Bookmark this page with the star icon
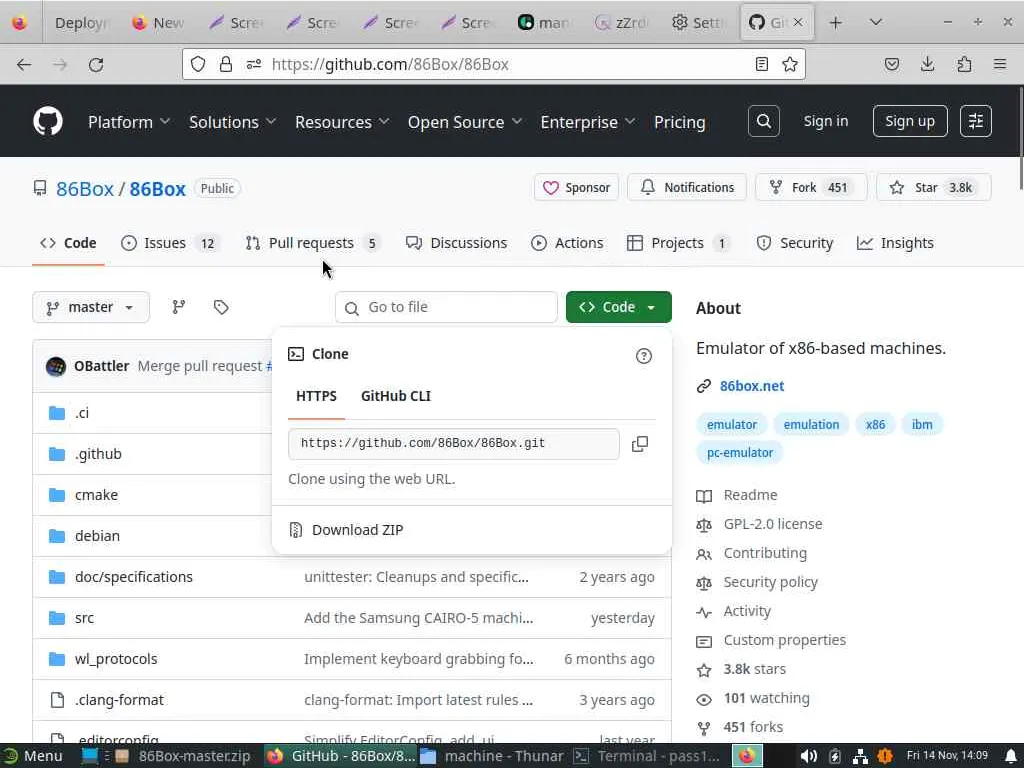The height and width of the screenshot is (768, 1024). [790, 64]
